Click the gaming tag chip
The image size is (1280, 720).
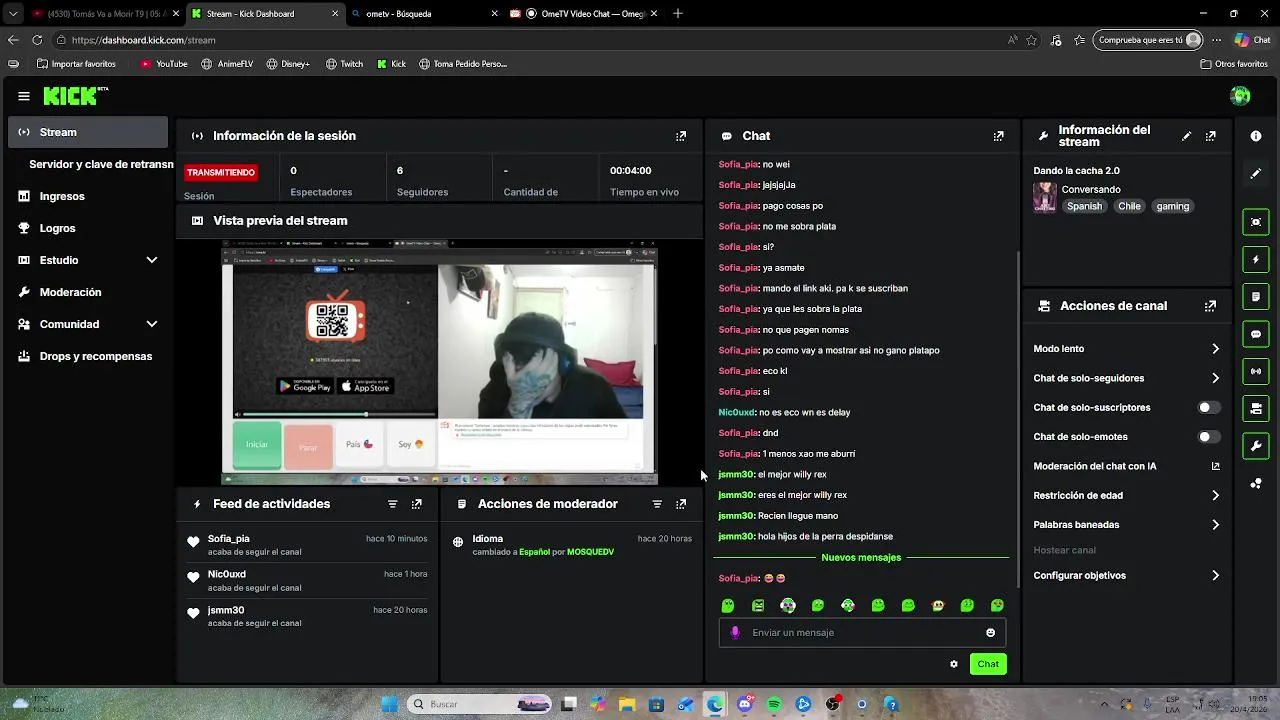coord(1173,206)
